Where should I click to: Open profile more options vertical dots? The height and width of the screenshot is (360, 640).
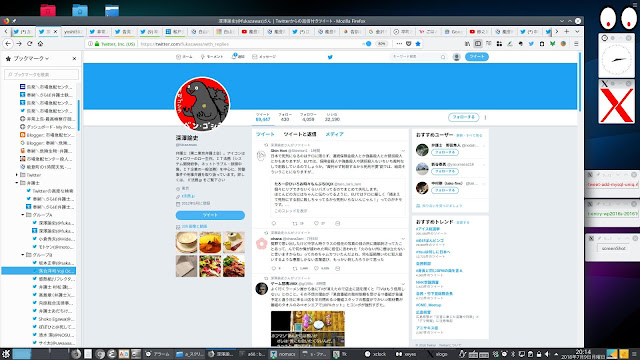click(x=485, y=118)
